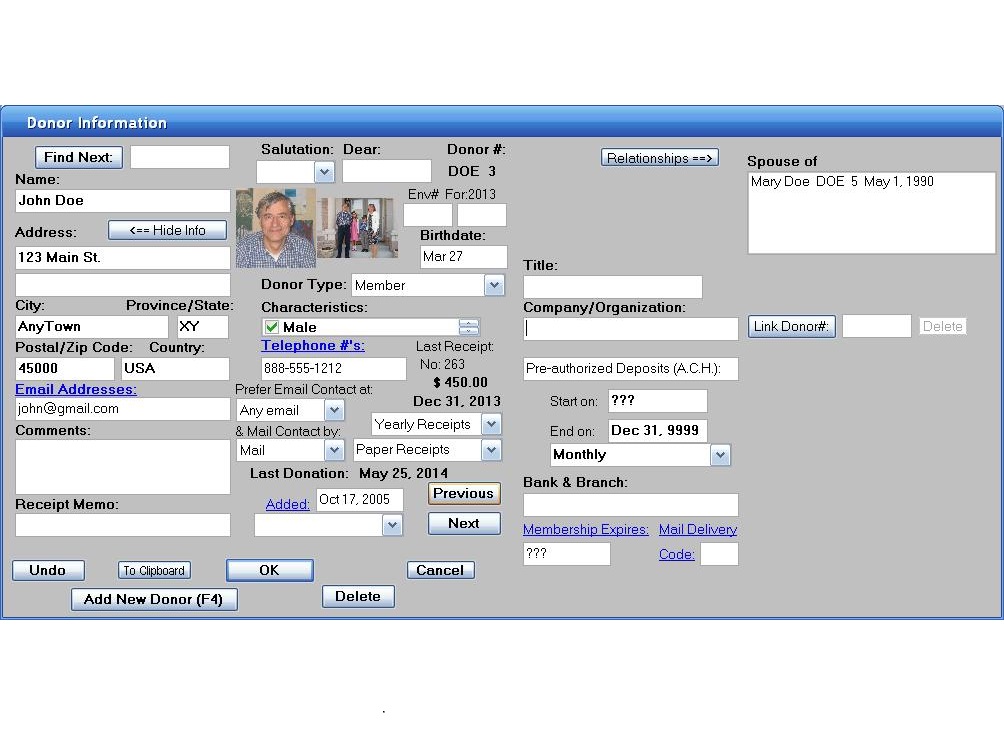The height and width of the screenshot is (755, 1004).
Task: Click the City field showing AnyTown
Action: [x=92, y=327]
